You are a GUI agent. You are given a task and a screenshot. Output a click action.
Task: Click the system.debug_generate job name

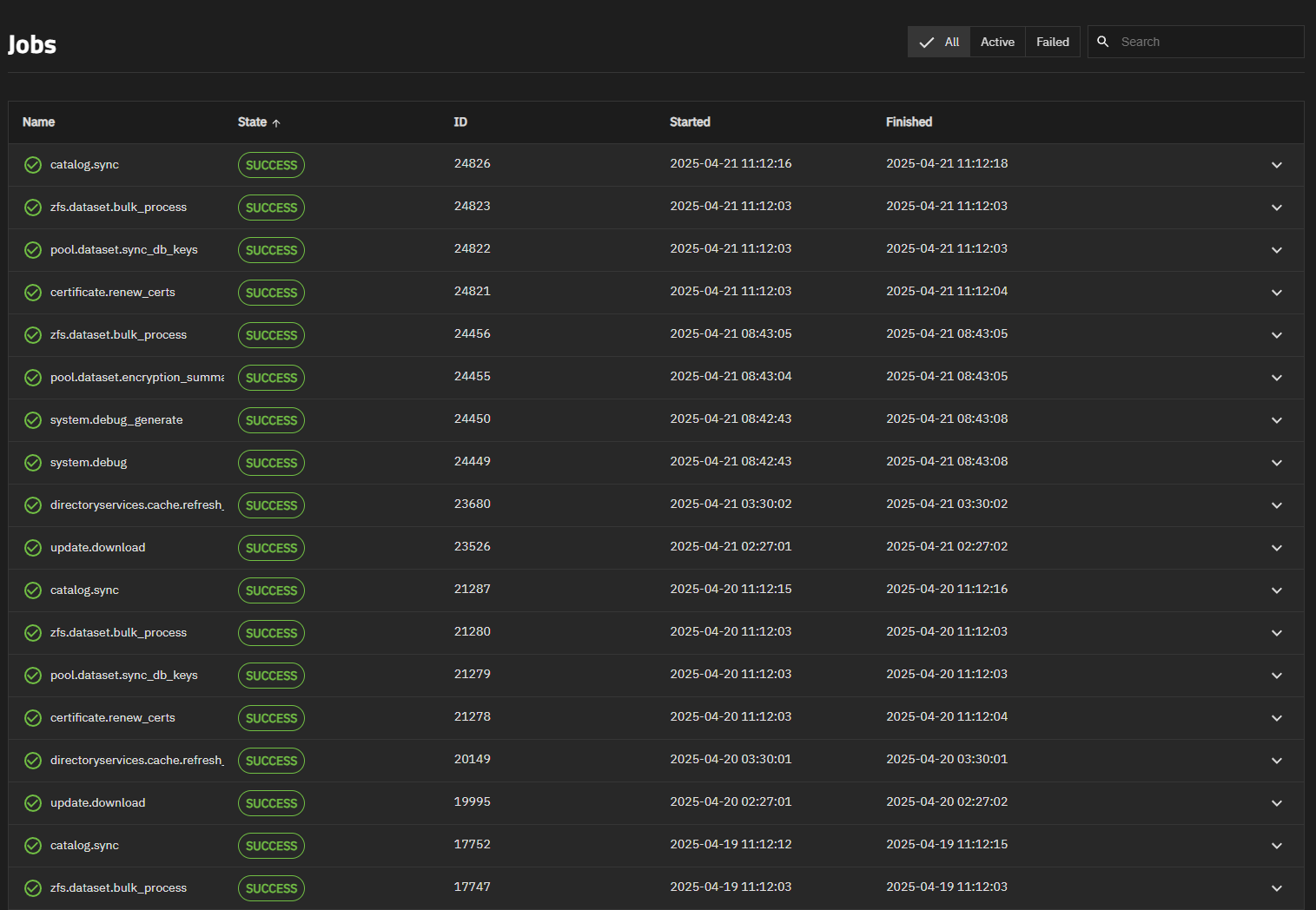[x=116, y=420]
